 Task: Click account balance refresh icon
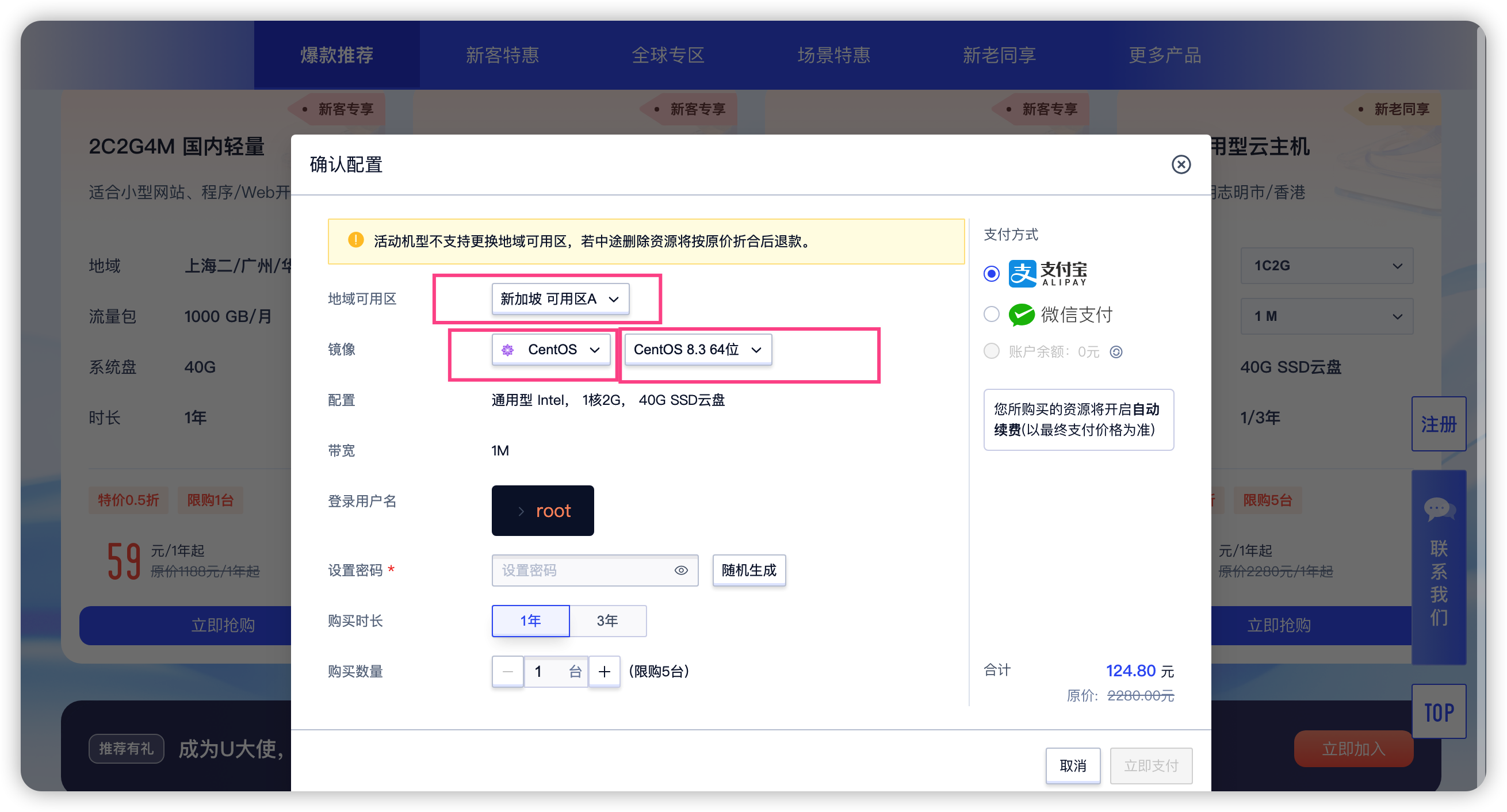tap(1116, 351)
